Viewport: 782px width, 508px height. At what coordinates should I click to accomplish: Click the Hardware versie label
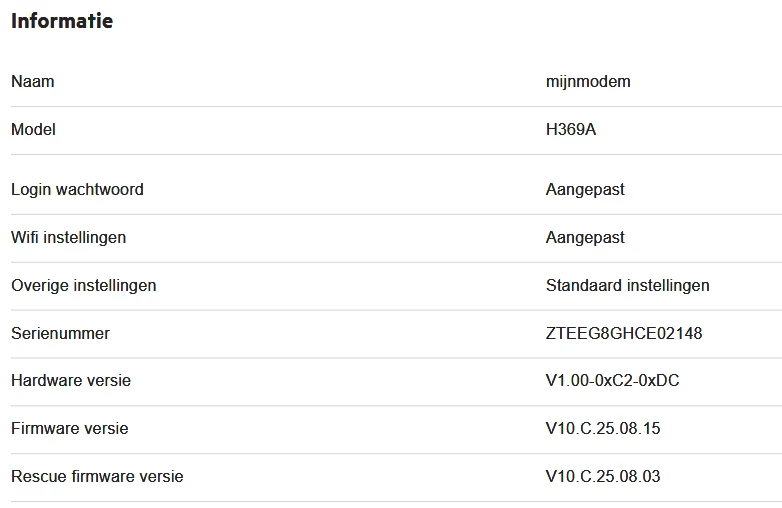tap(71, 380)
